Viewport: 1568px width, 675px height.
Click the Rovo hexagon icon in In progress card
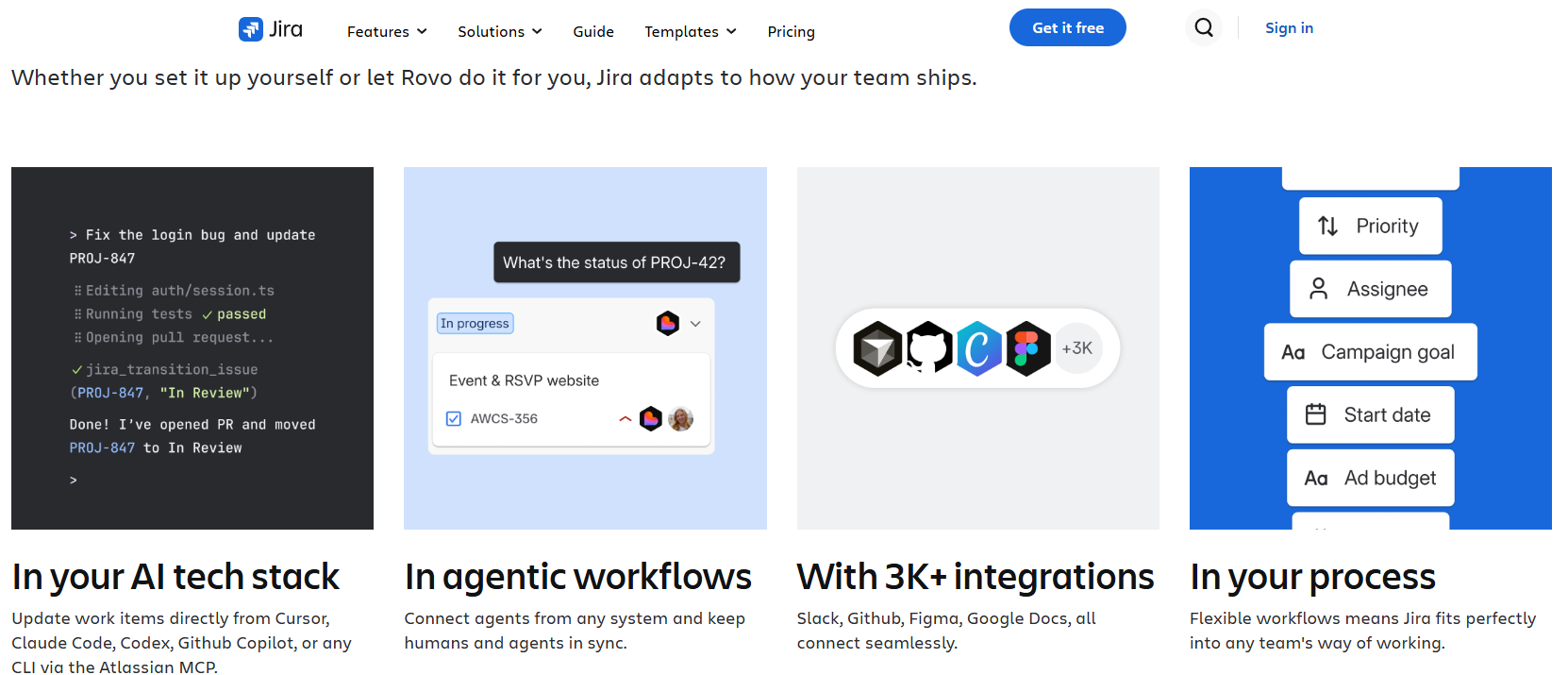(x=668, y=323)
